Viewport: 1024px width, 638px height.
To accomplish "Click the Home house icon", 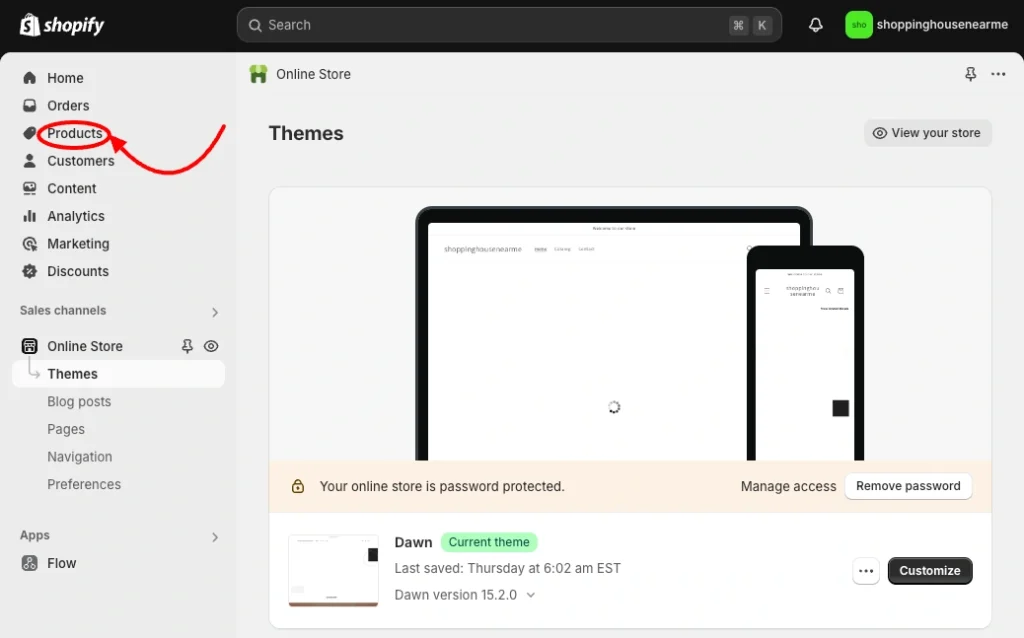I will [29, 78].
